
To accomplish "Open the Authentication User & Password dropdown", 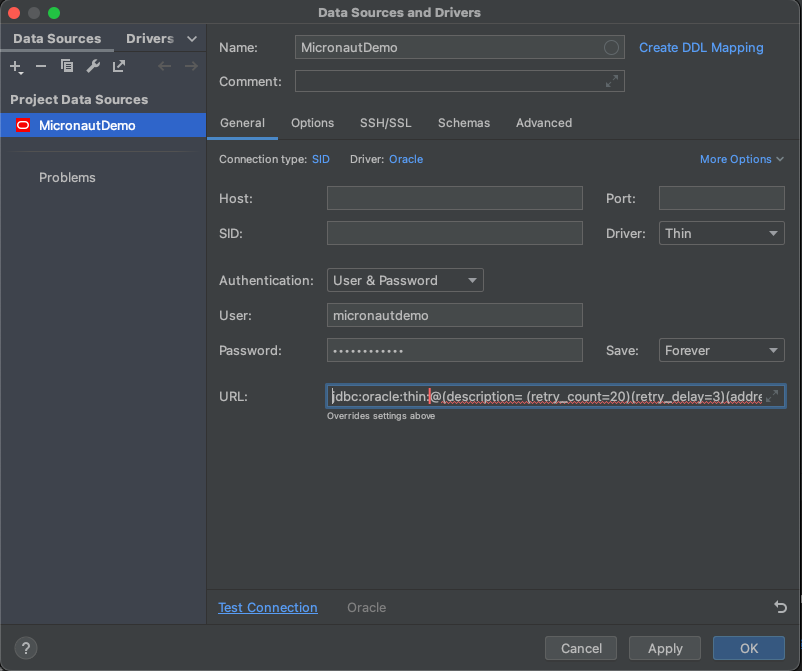I will point(405,280).
